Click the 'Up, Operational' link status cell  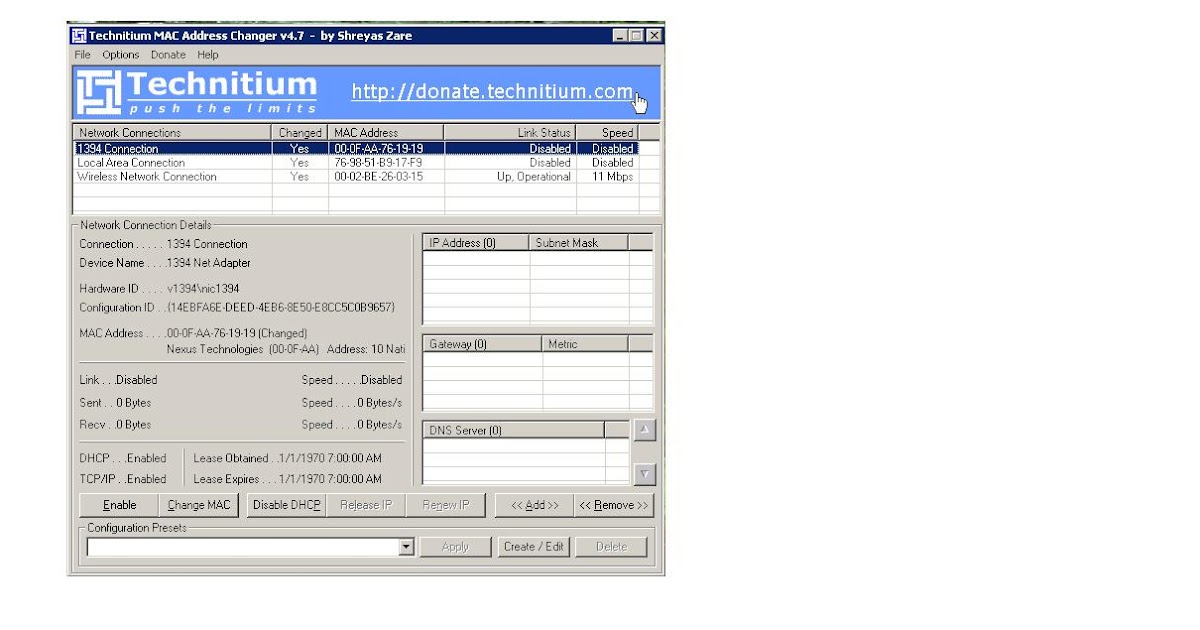[534, 176]
